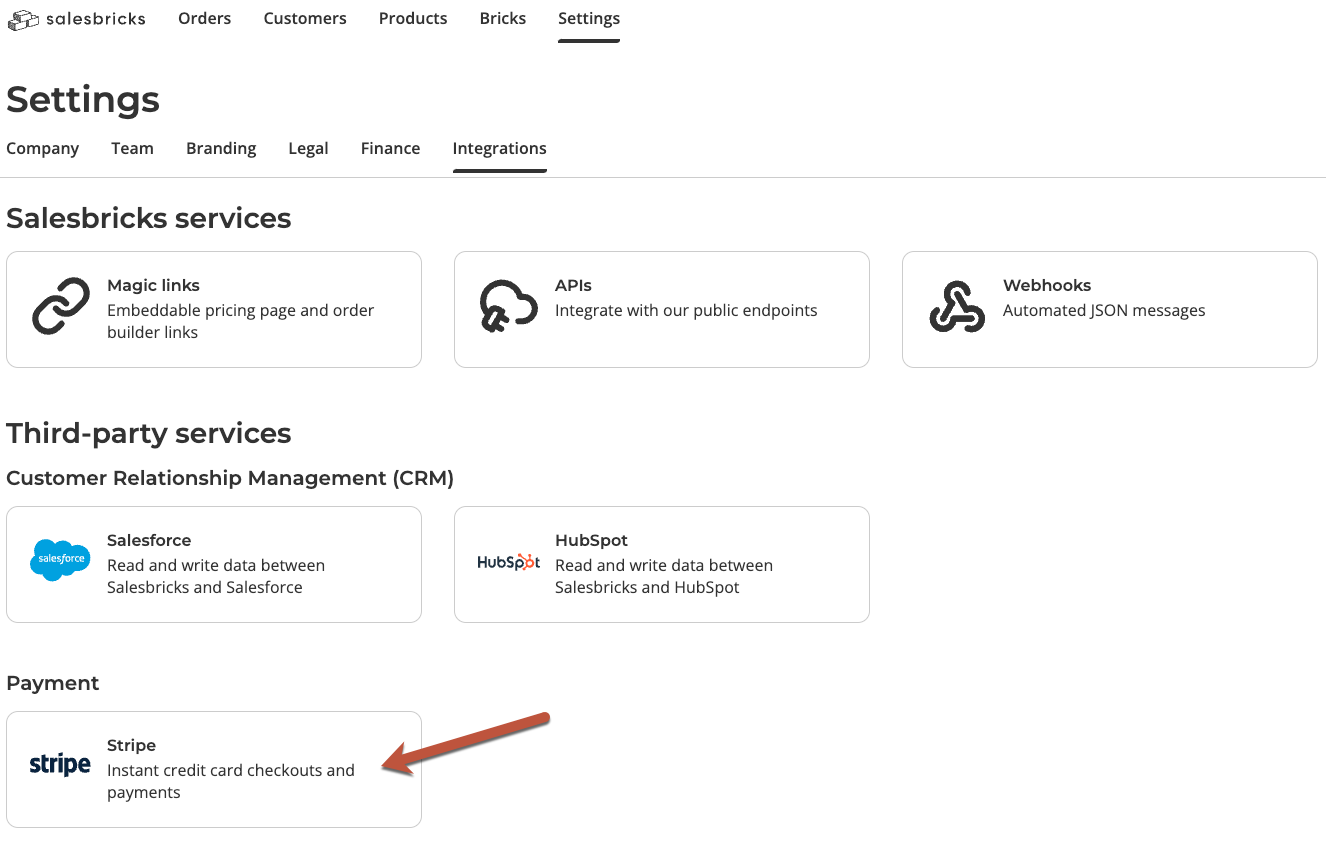Open the Branding tab
This screenshot has height=844, width=1326.
pos(221,148)
